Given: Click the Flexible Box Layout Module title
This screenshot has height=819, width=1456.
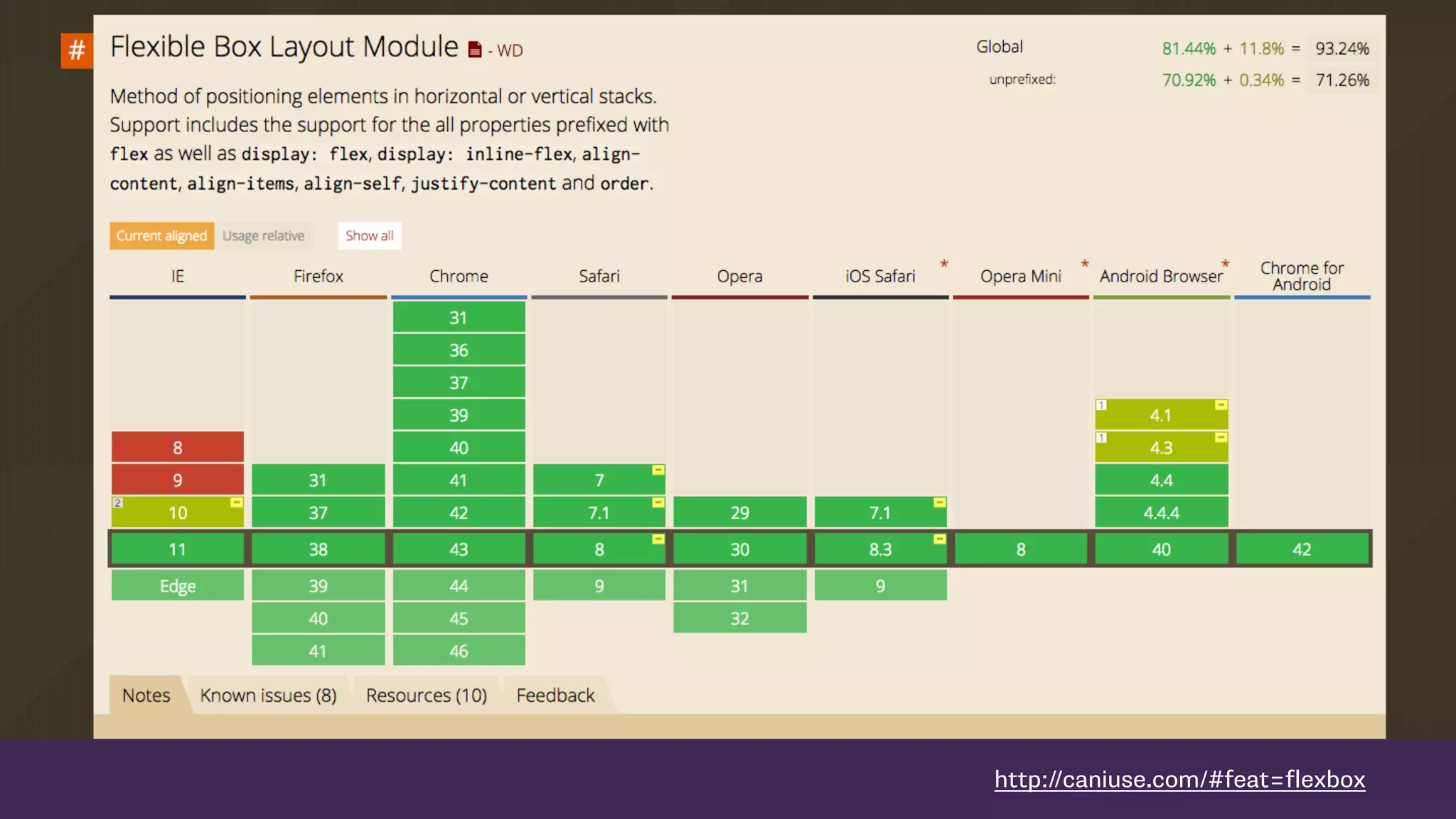Looking at the screenshot, I should click(284, 47).
